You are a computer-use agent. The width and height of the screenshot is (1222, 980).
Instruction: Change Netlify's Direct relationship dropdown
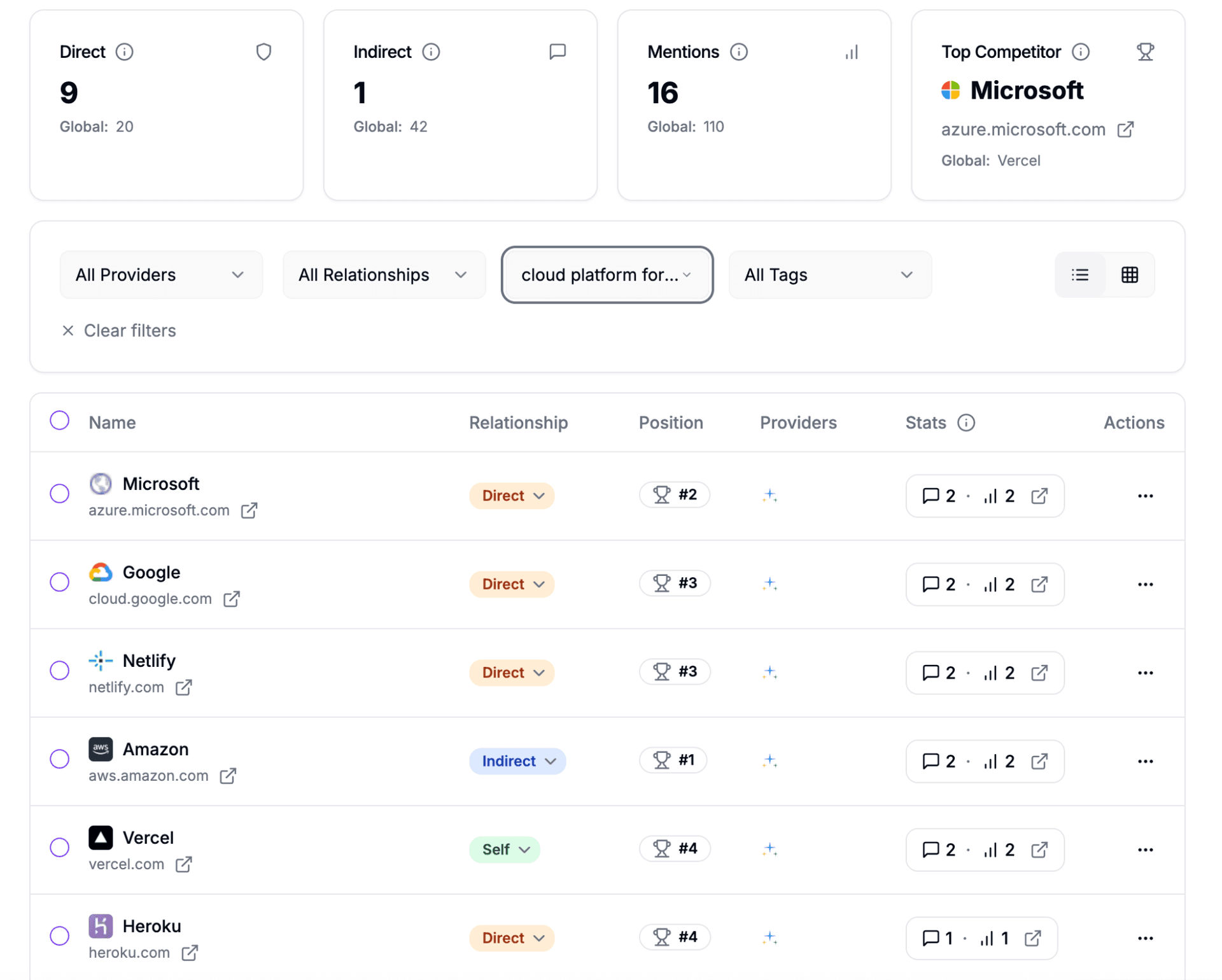(x=512, y=673)
